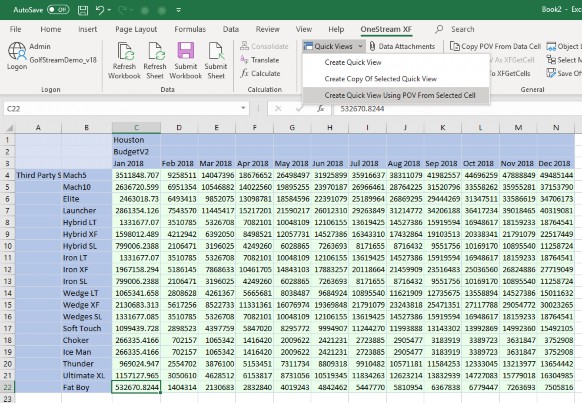Click the Refresh Sheet icon
Image resolution: width=582 pixels, height=403 pixels.
coord(155,52)
